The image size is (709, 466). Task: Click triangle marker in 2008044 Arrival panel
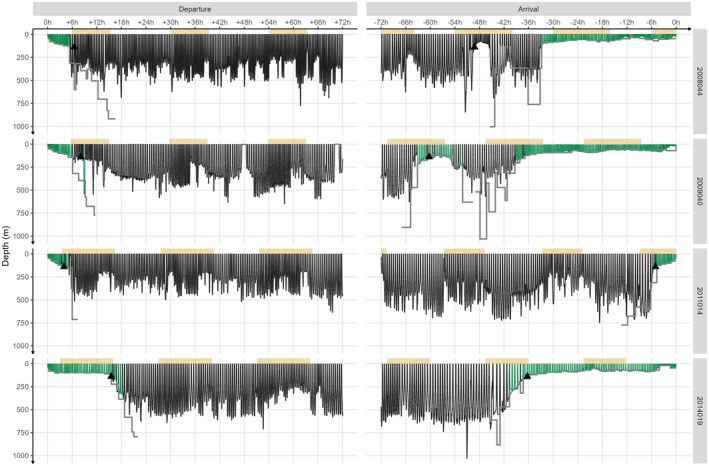point(474,46)
